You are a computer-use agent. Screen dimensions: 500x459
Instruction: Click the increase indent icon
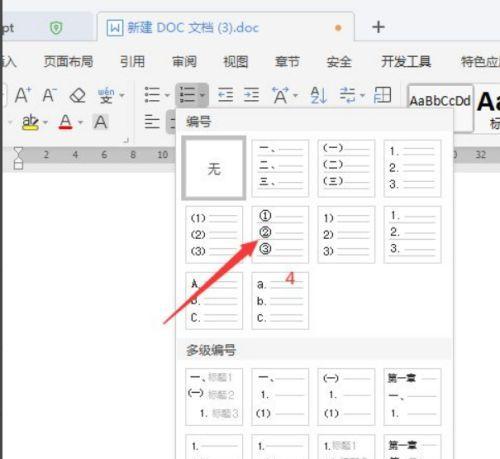click(251, 95)
